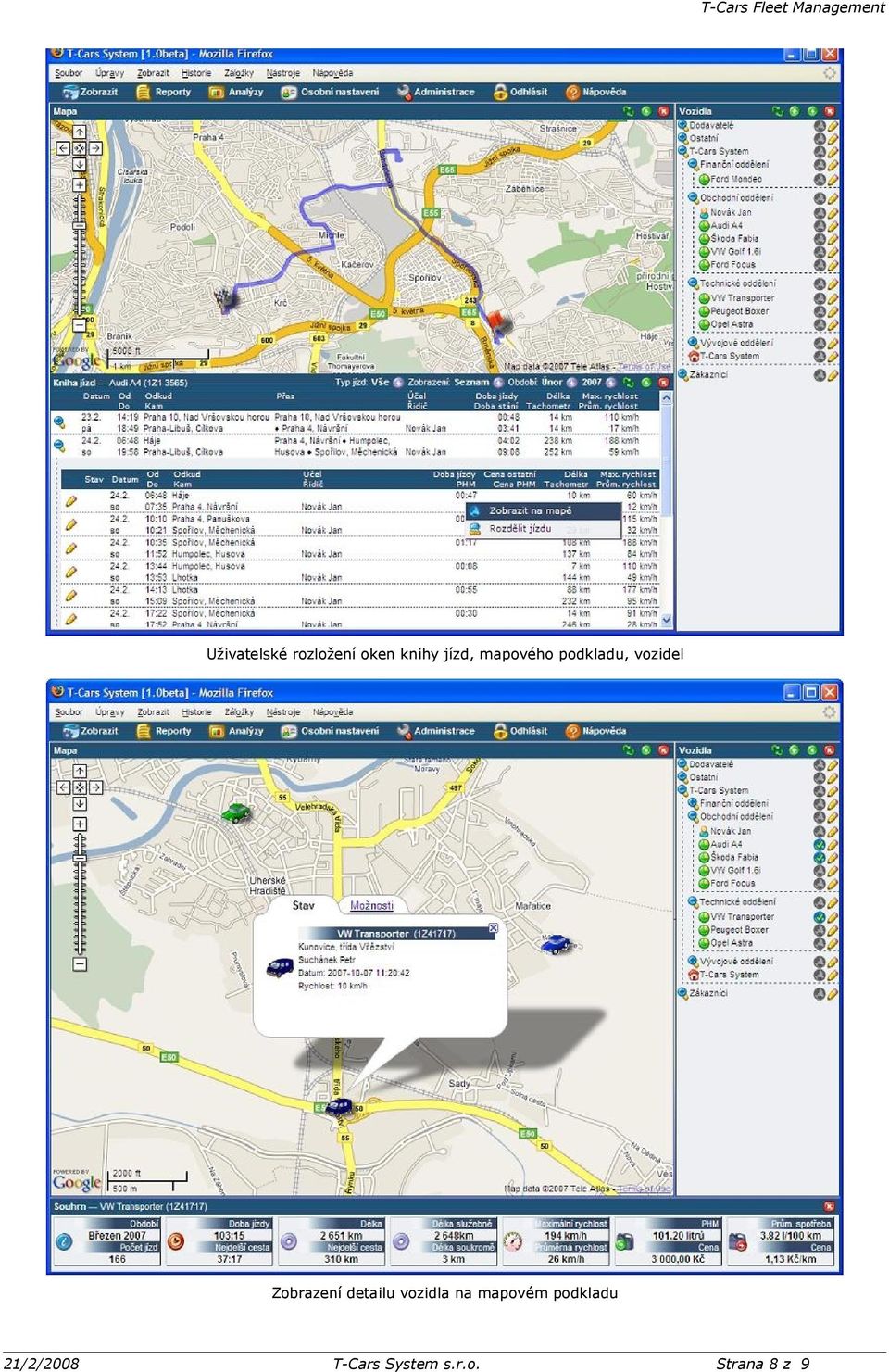Pan map down arrow in upper screenshot
The width and height of the screenshot is (889, 1372).
[x=80, y=165]
